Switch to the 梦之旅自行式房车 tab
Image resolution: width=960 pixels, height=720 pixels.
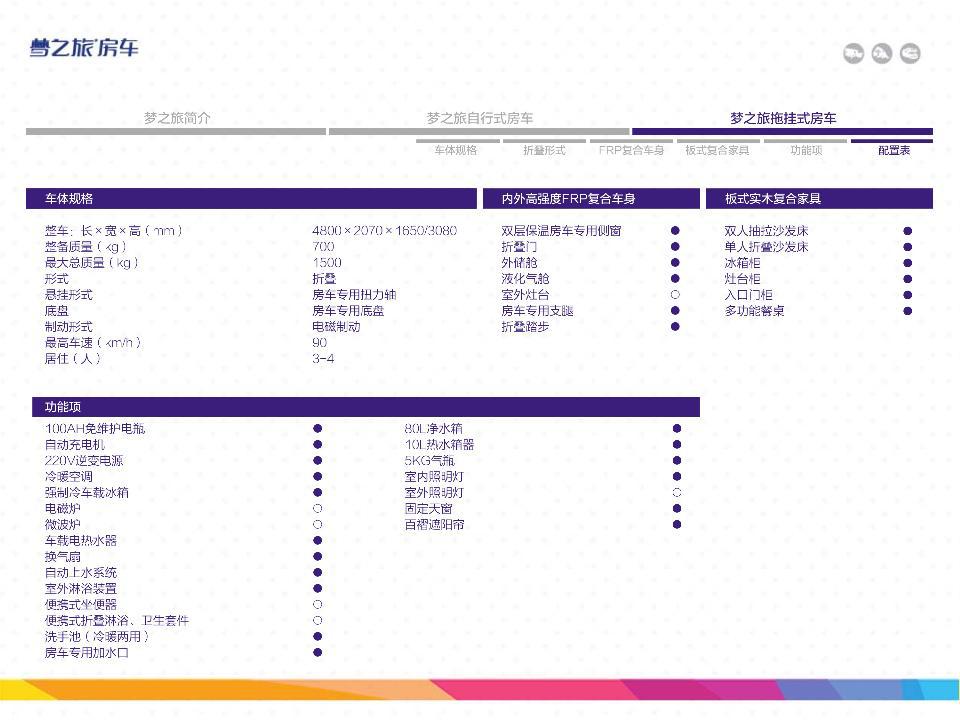point(479,118)
